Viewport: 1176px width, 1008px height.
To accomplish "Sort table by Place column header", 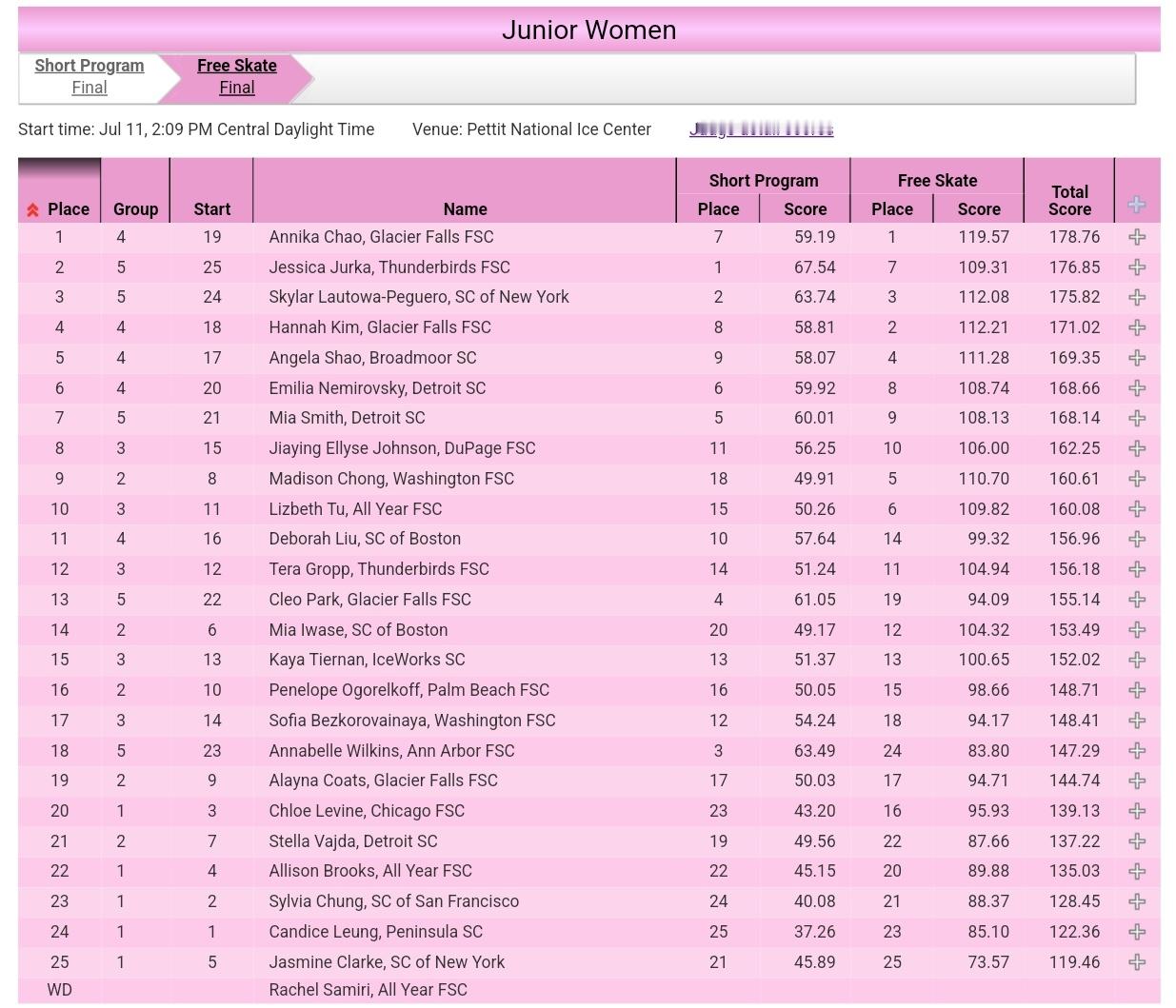I will 69,209.
